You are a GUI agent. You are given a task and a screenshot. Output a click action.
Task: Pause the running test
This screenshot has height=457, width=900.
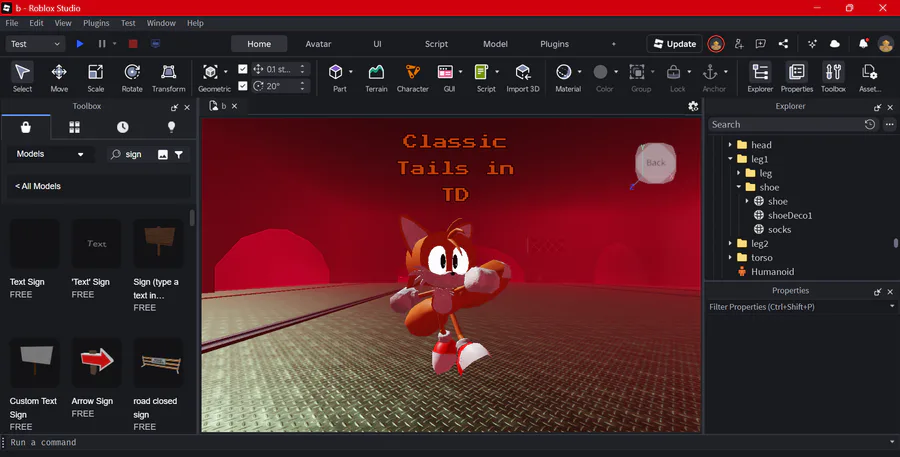[102, 44]
